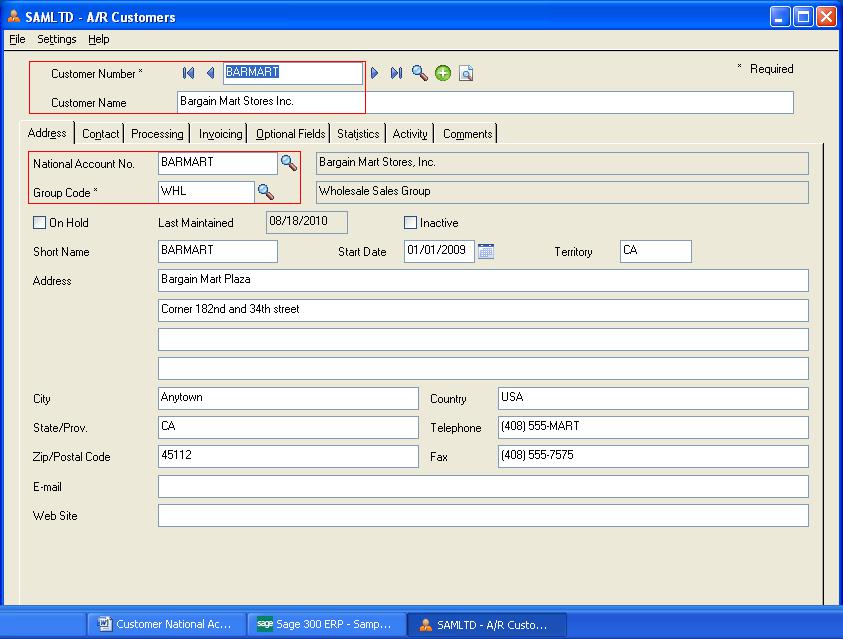Open National Account No. finder
The width and height of the screenshot is (843, 639).
point(289,163)
